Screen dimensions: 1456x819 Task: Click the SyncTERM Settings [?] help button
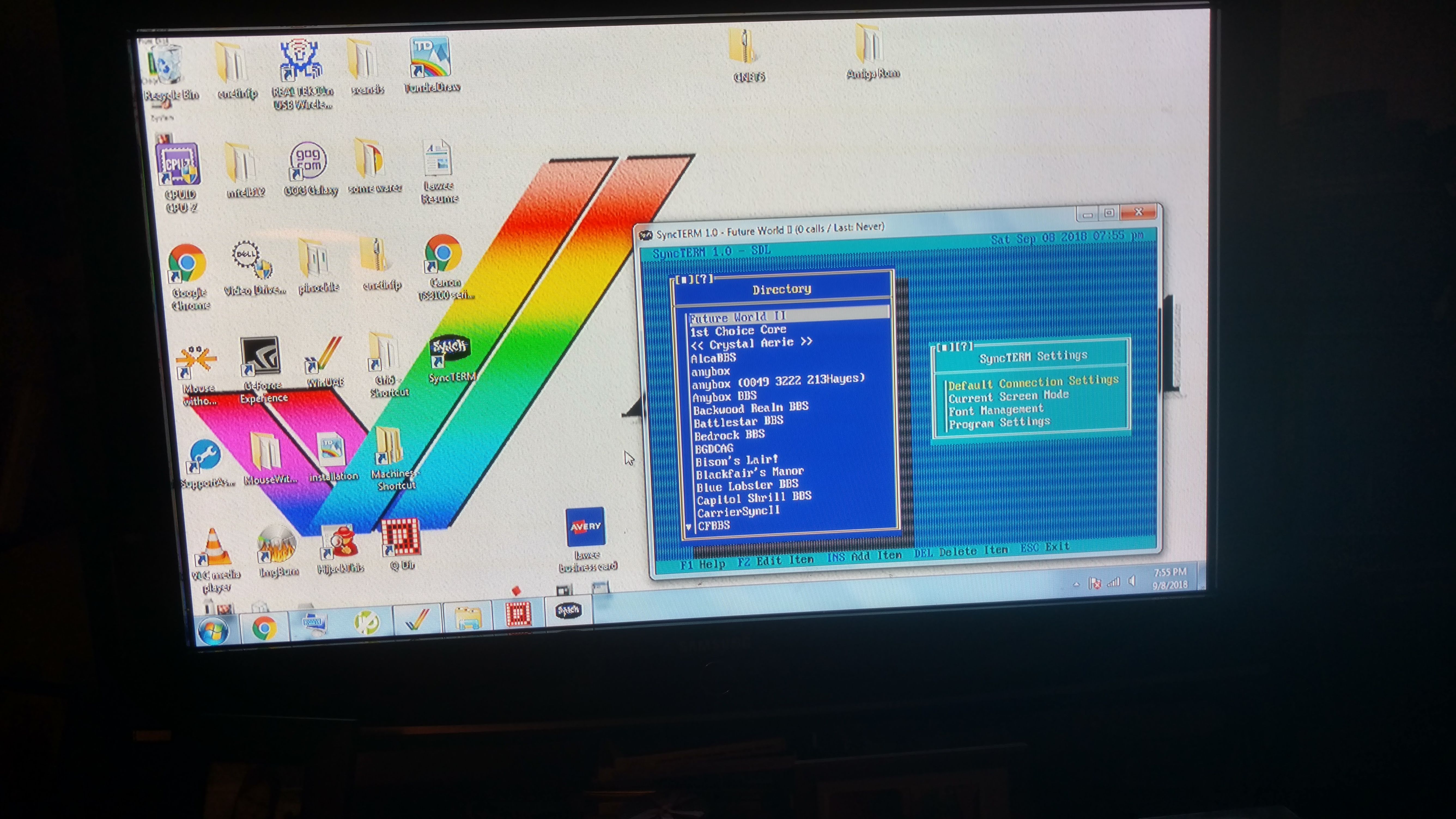coord(964,347)
